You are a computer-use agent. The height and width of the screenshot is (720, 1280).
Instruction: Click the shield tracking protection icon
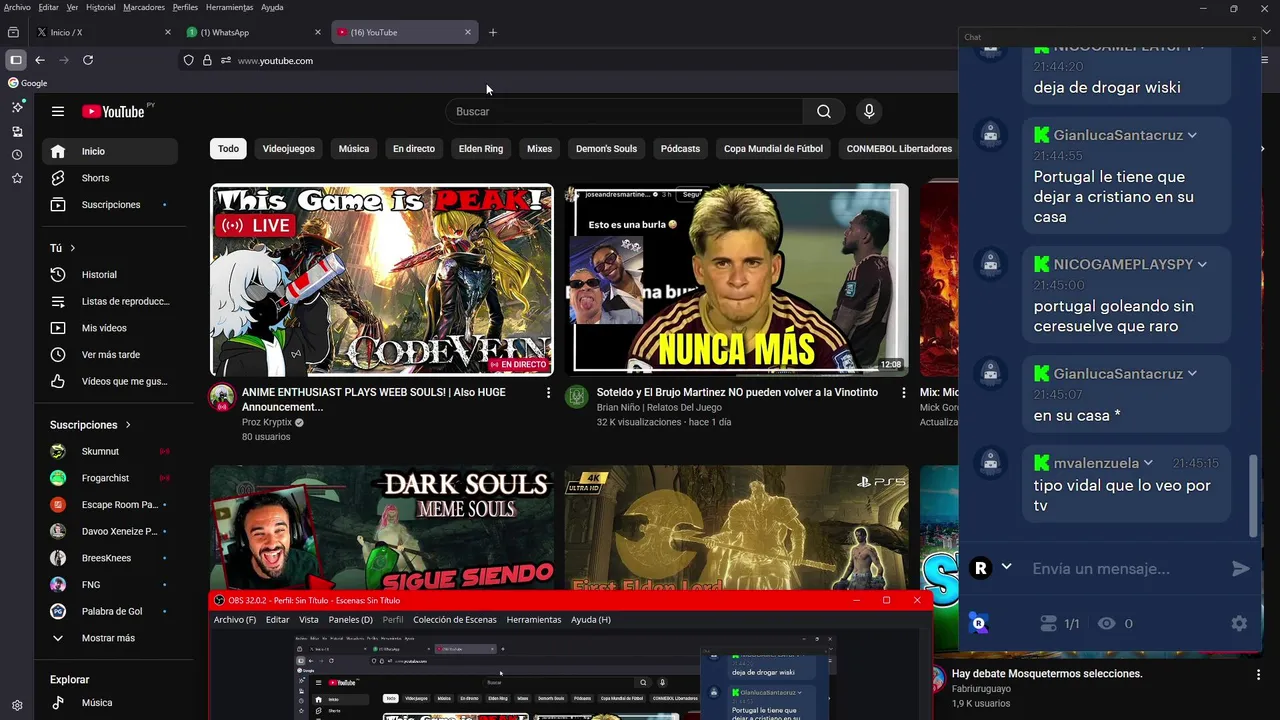188,61
